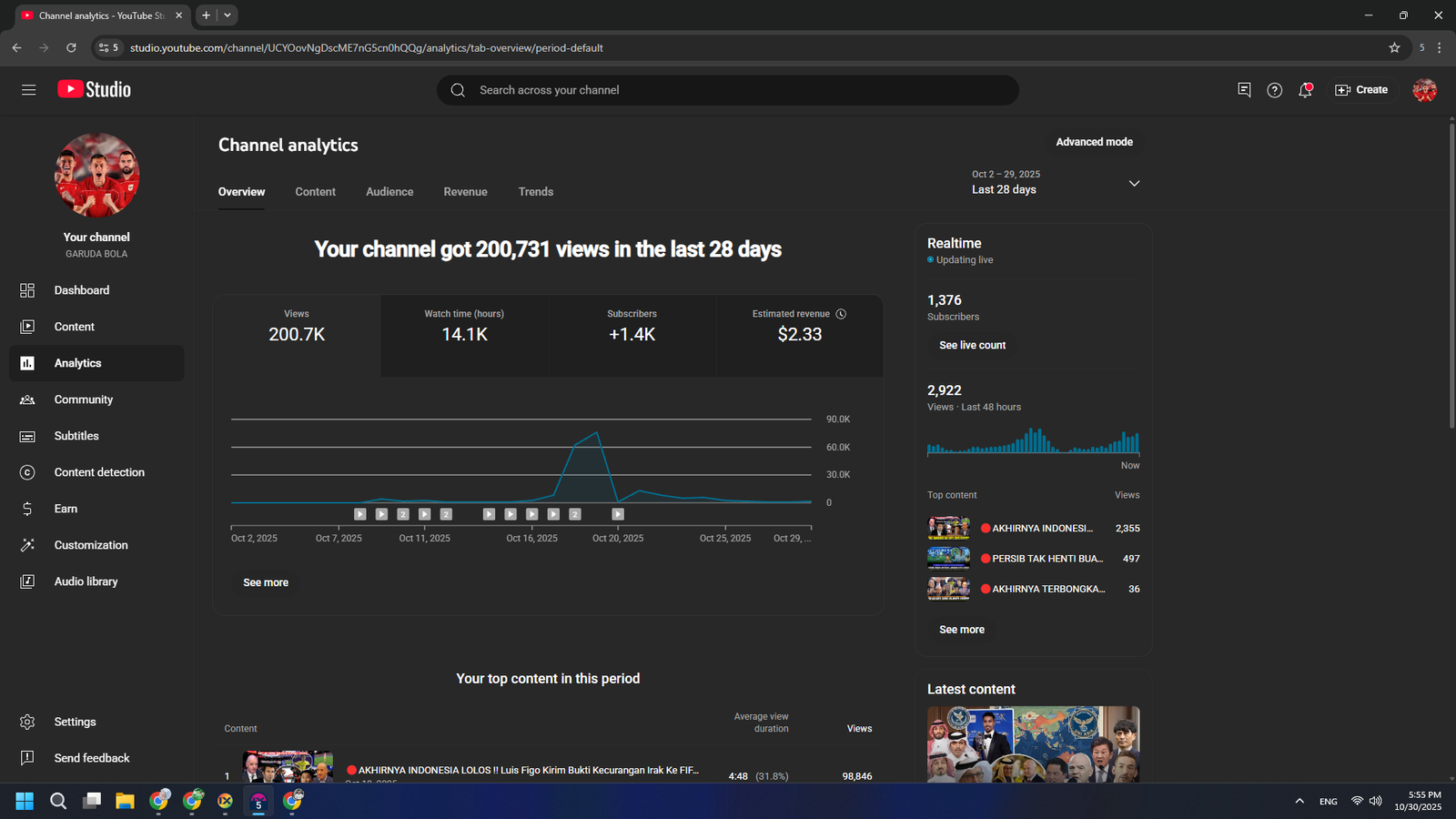Switch to the Revenue tab

[465, 192]
